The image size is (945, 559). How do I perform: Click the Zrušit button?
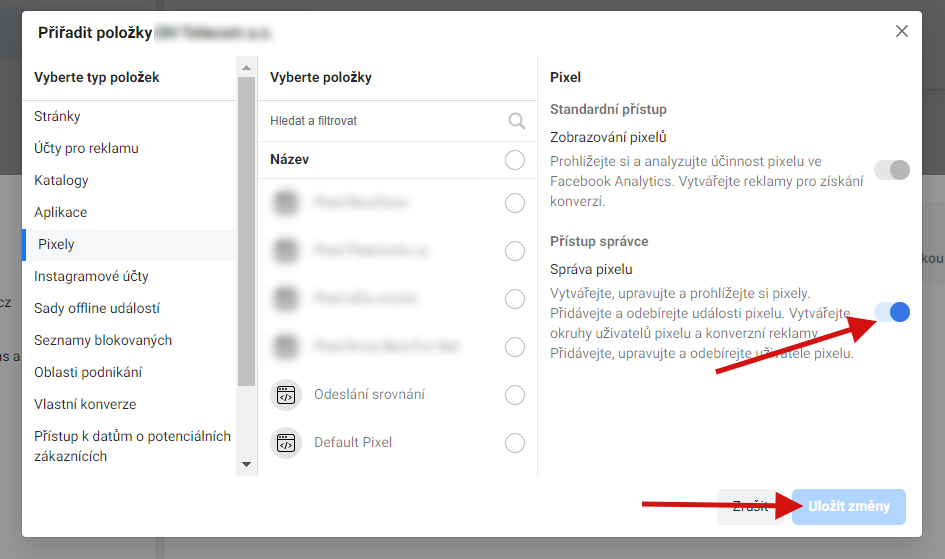click(750, 507)
